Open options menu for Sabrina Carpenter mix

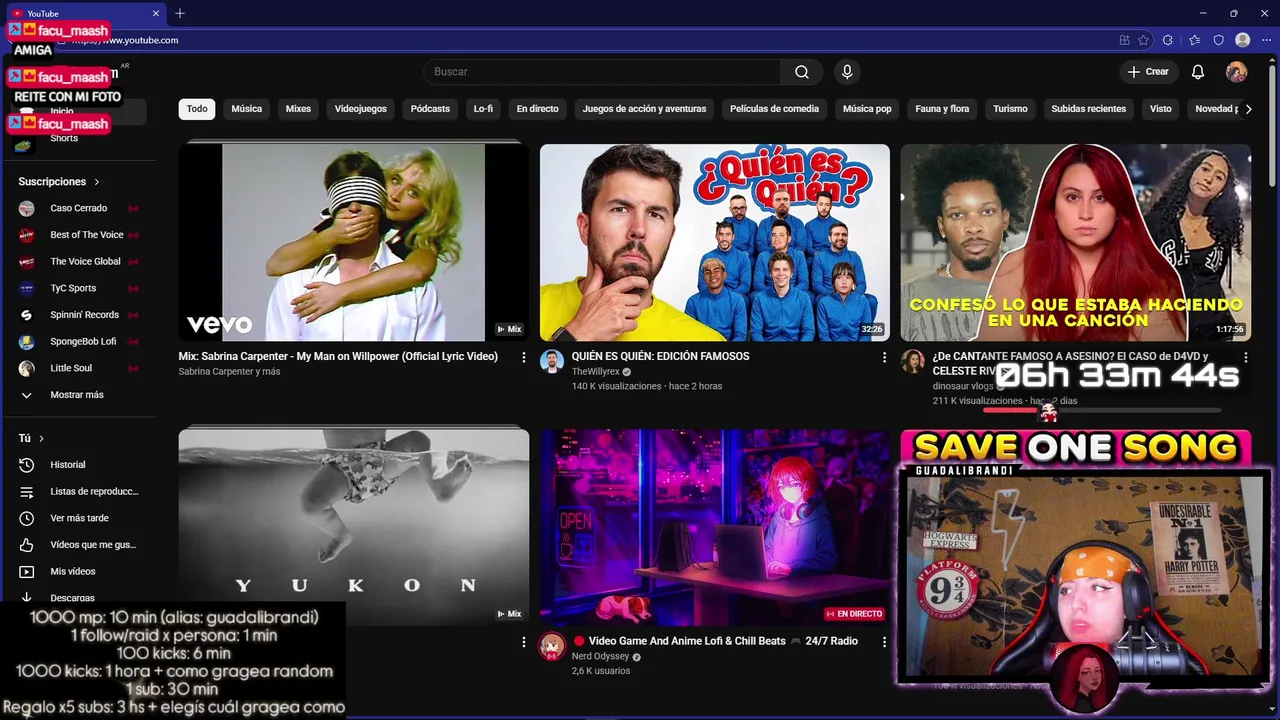coord(523,357)
